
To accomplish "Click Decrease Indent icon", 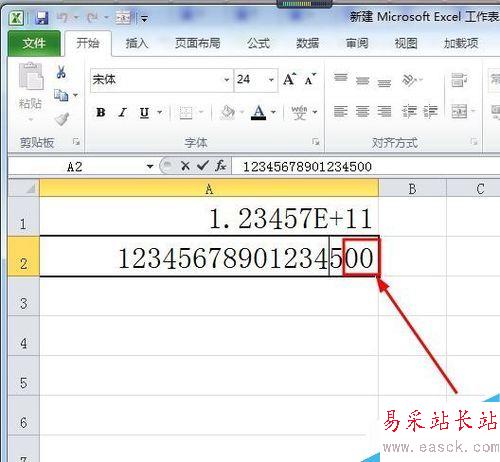I will click(x=409, y=111).
